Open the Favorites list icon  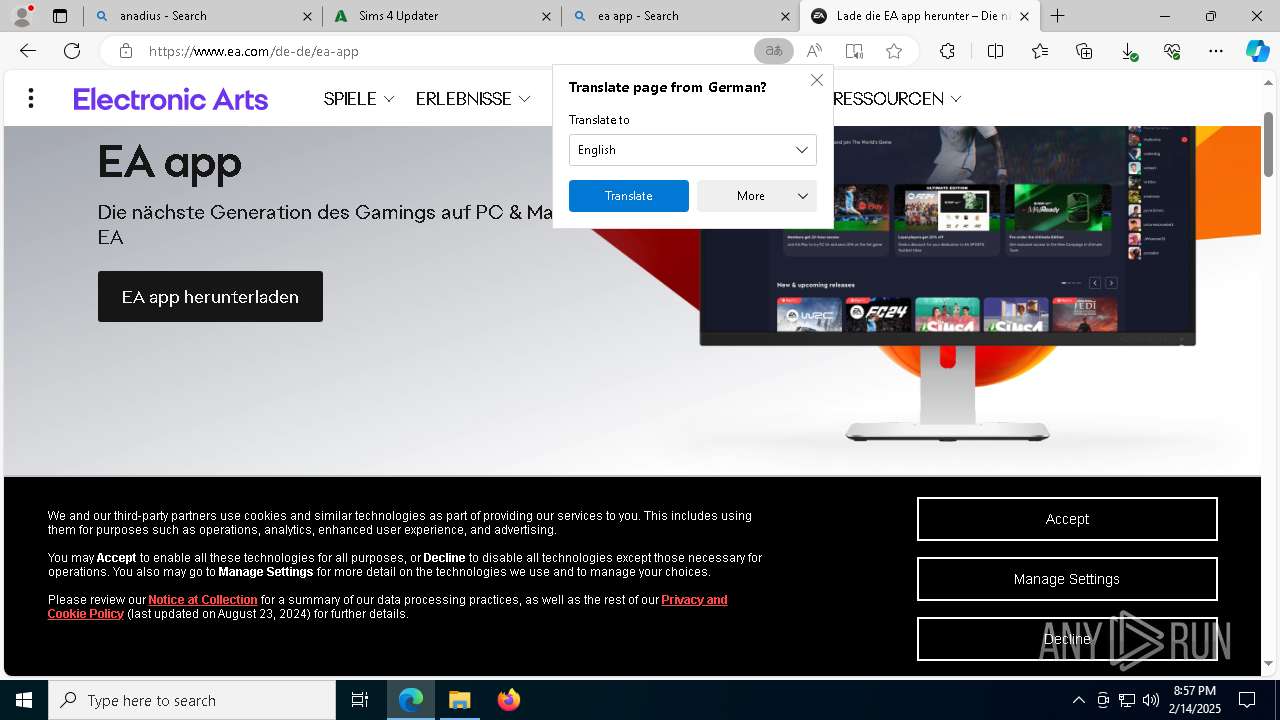point(1040,51)
